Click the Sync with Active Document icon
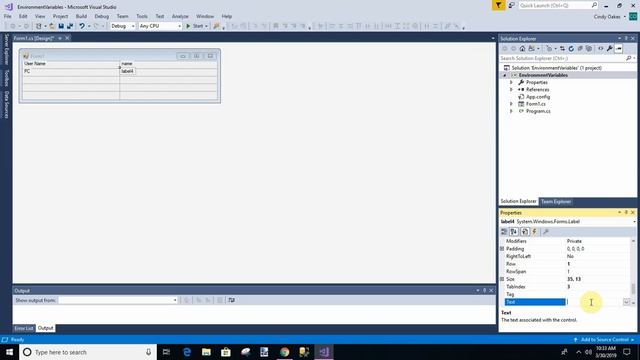The width and height of the screenshot is (640, 360). [x=562, y=49]
